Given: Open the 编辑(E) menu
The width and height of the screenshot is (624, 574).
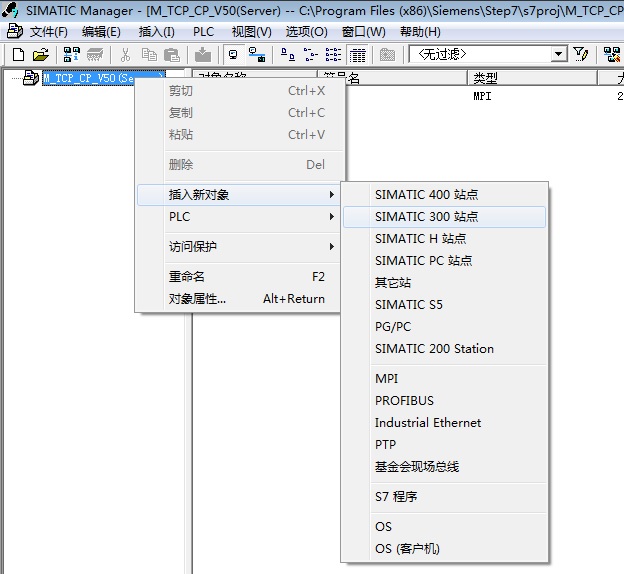Looking at the screenshot, I should [101, 31].
